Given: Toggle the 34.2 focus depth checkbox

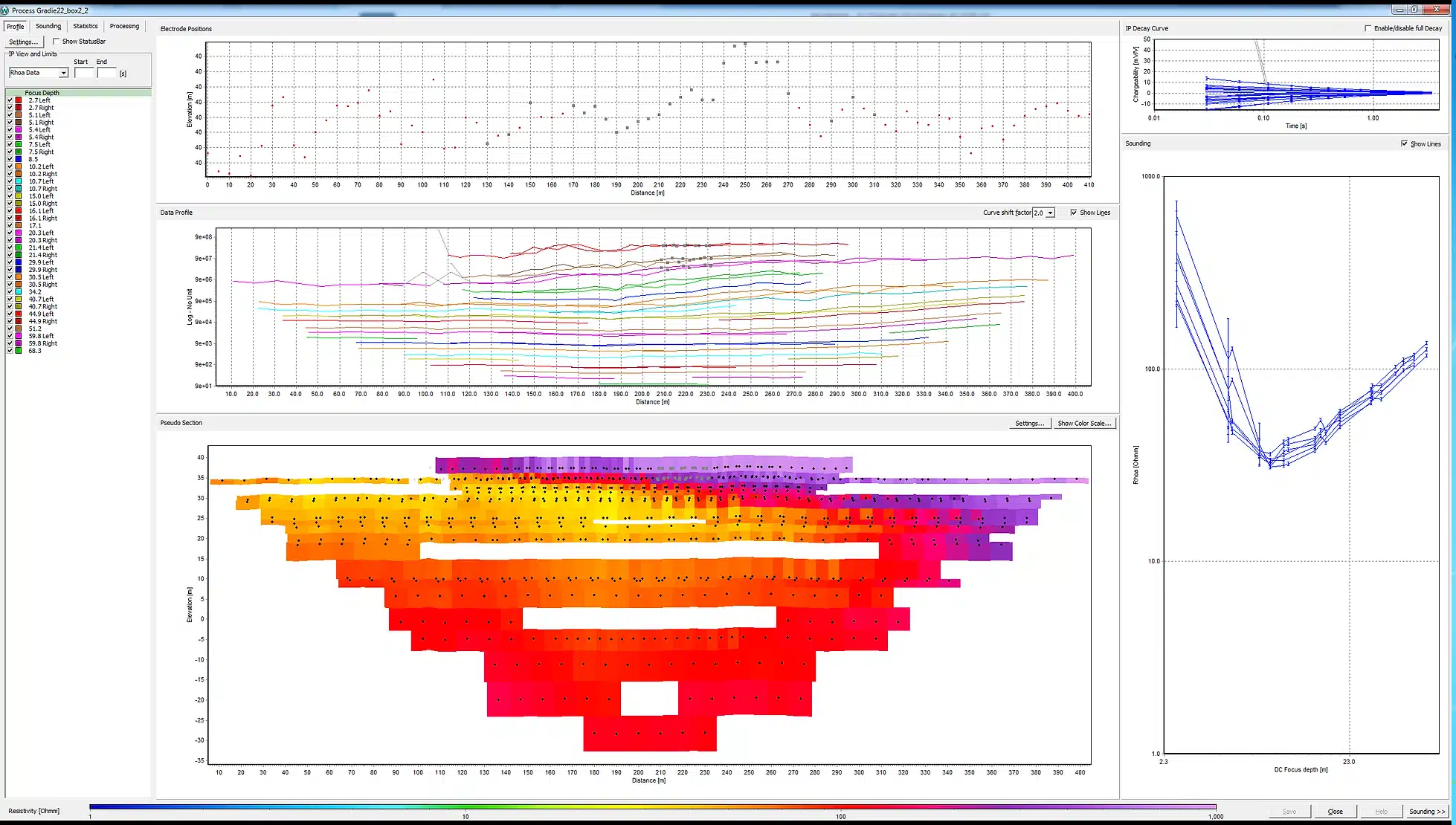Looking at the screenshot, I should click(x=10, y=292).
